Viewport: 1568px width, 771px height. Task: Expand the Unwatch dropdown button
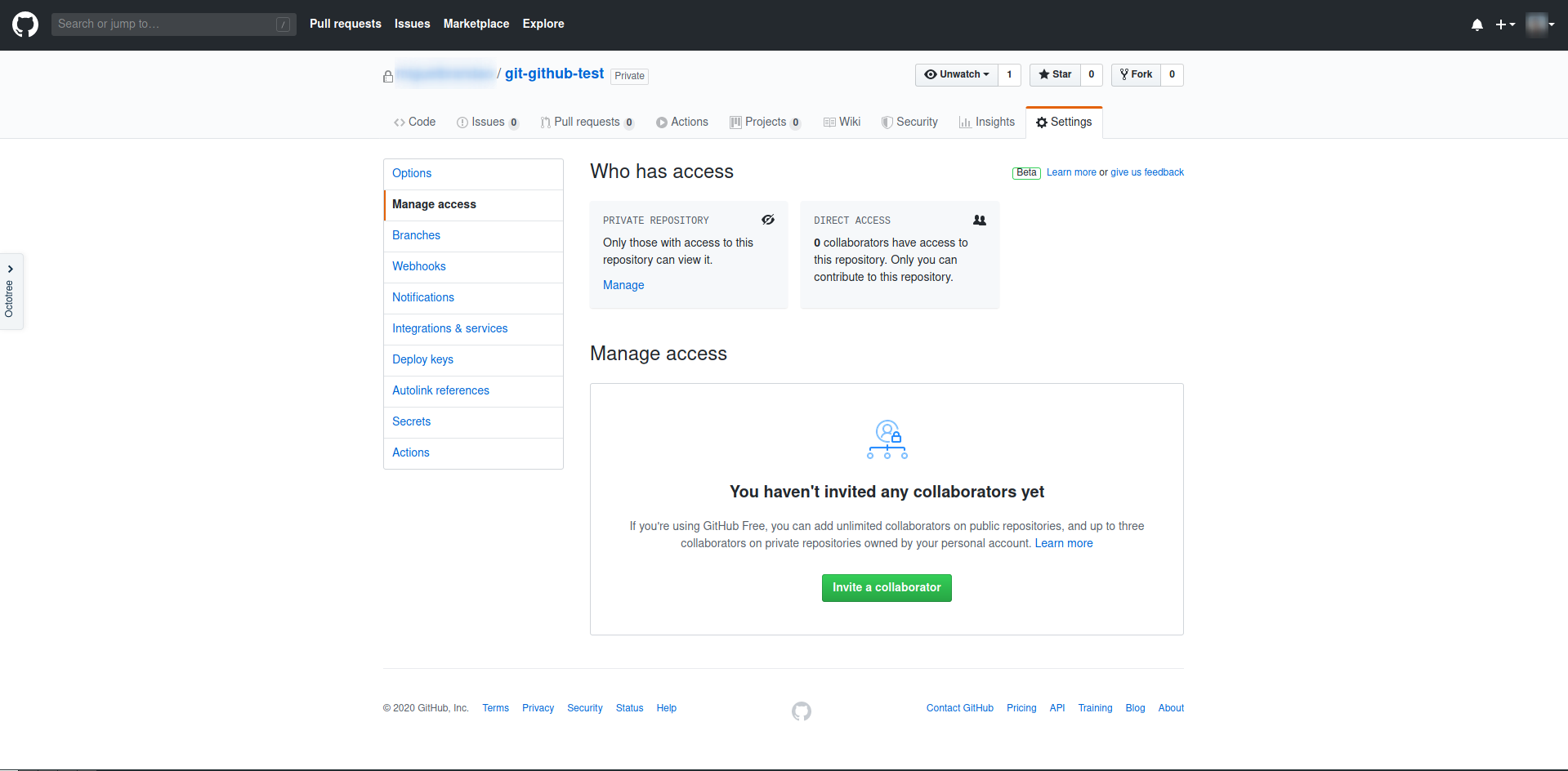coord(957,74)
